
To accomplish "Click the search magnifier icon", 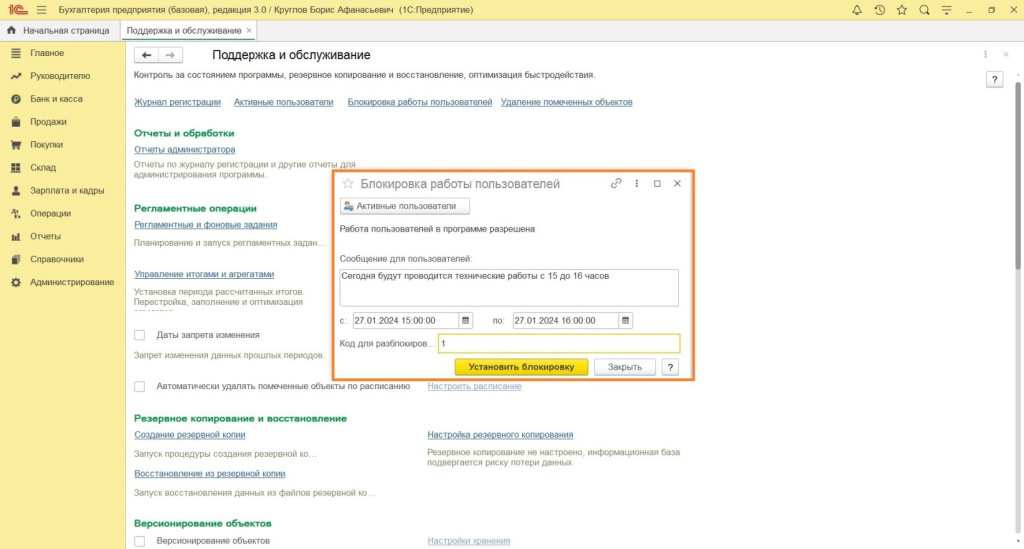I will click(924, 10).
